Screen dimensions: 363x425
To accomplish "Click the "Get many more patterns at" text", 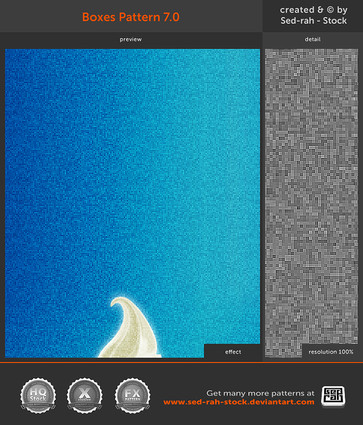I will point(260,393).
